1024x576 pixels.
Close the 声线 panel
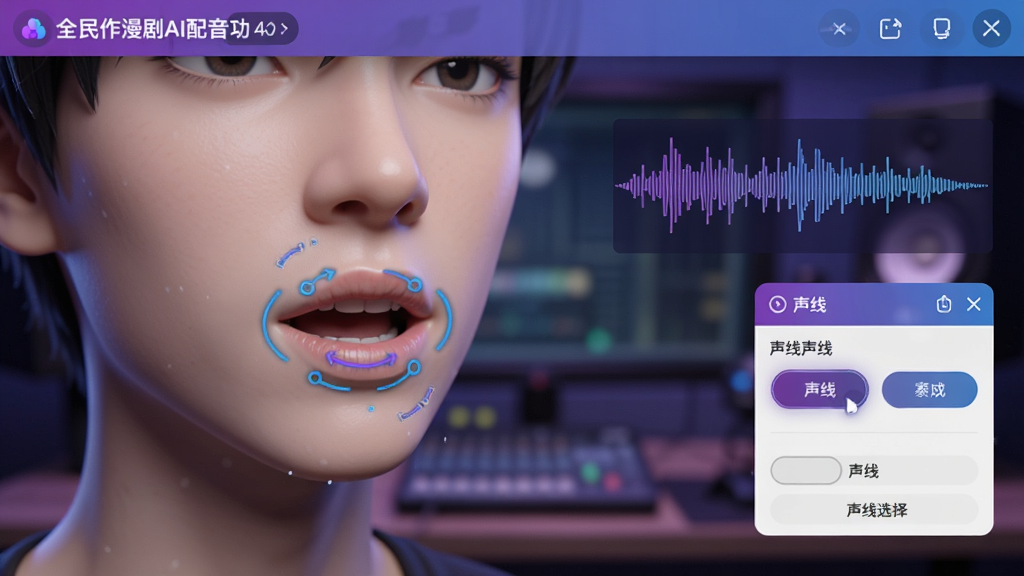[x=974, y=304]
